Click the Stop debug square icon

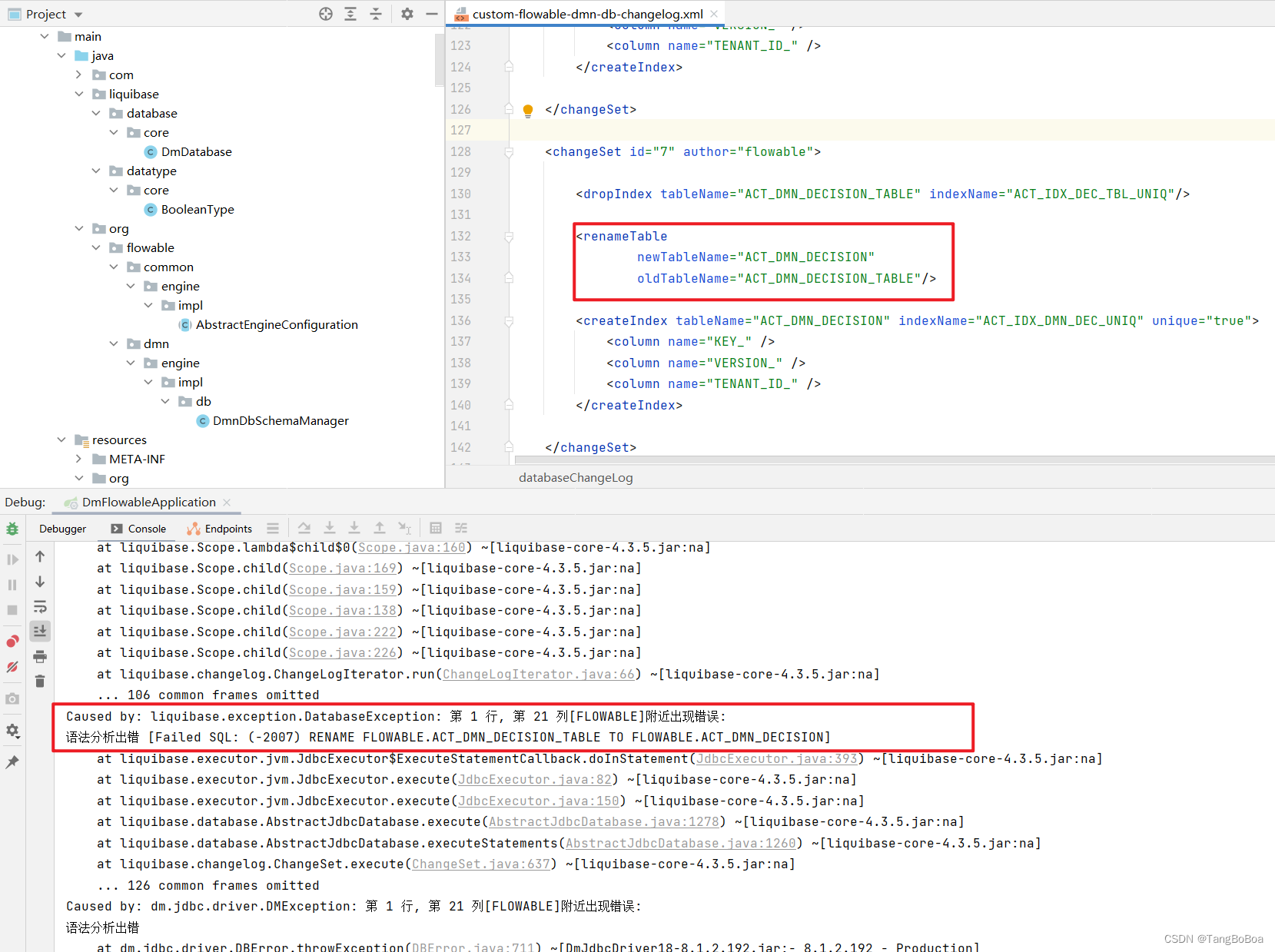pos(12,610)
